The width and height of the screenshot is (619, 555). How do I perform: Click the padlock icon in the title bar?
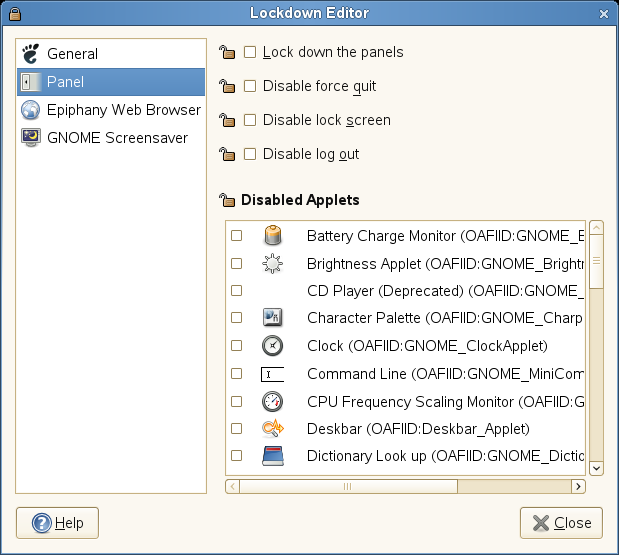(15, 14)
